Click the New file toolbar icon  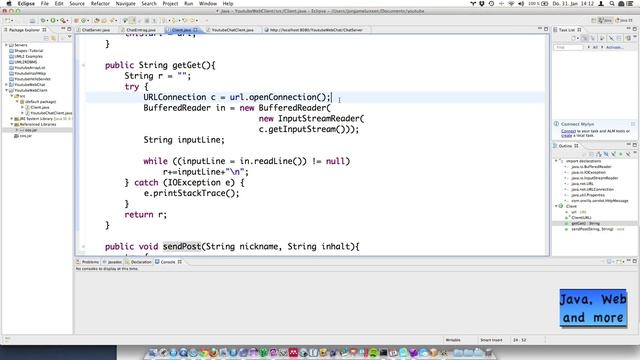[x=8, y=20]
